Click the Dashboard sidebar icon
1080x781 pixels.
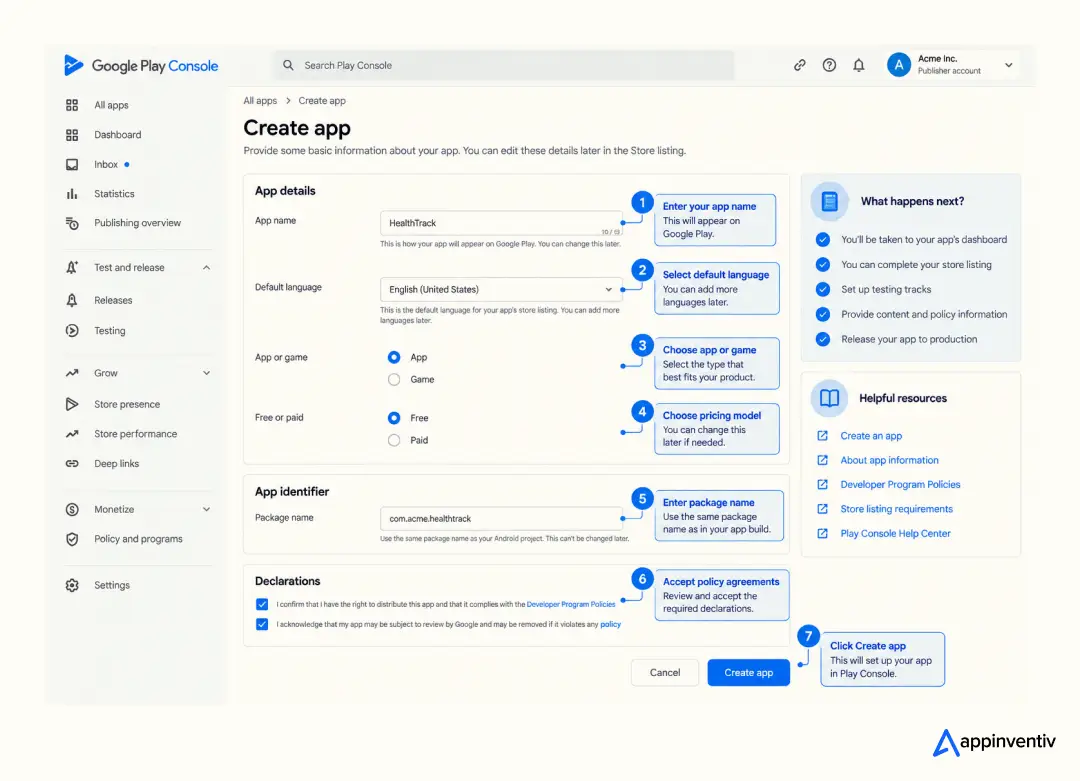pos(72,134)
